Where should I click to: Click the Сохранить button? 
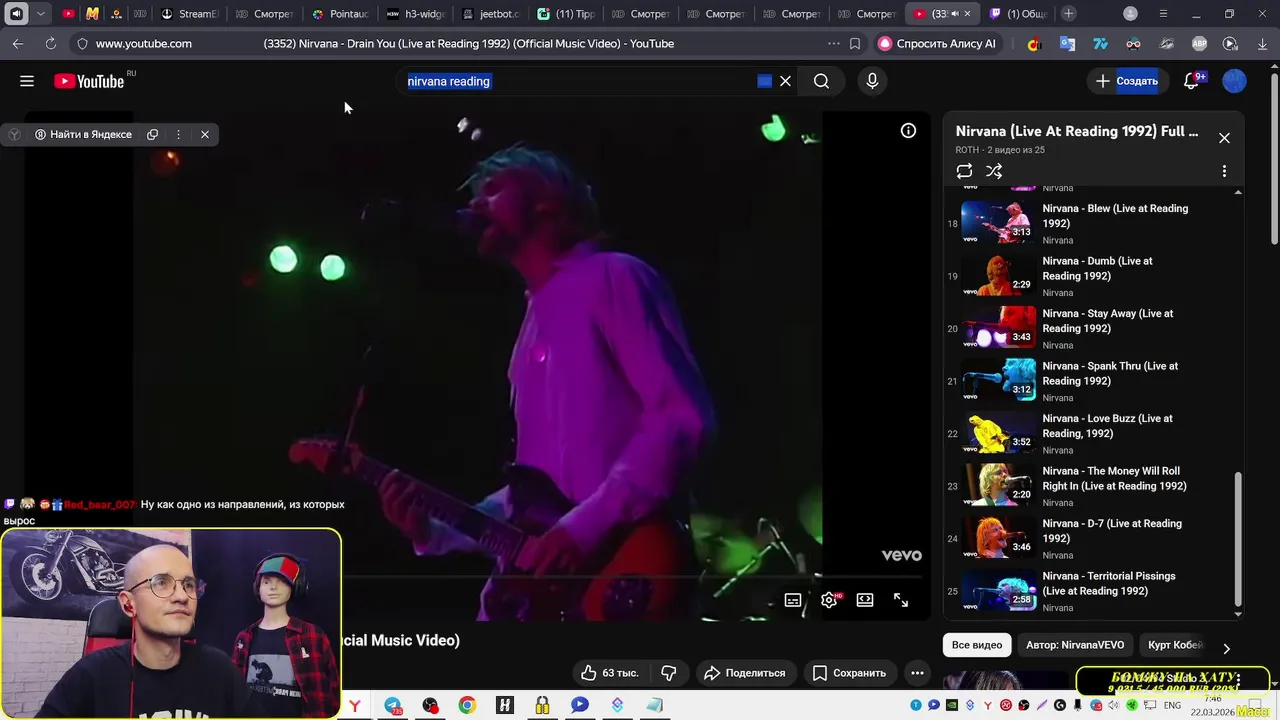849,673
